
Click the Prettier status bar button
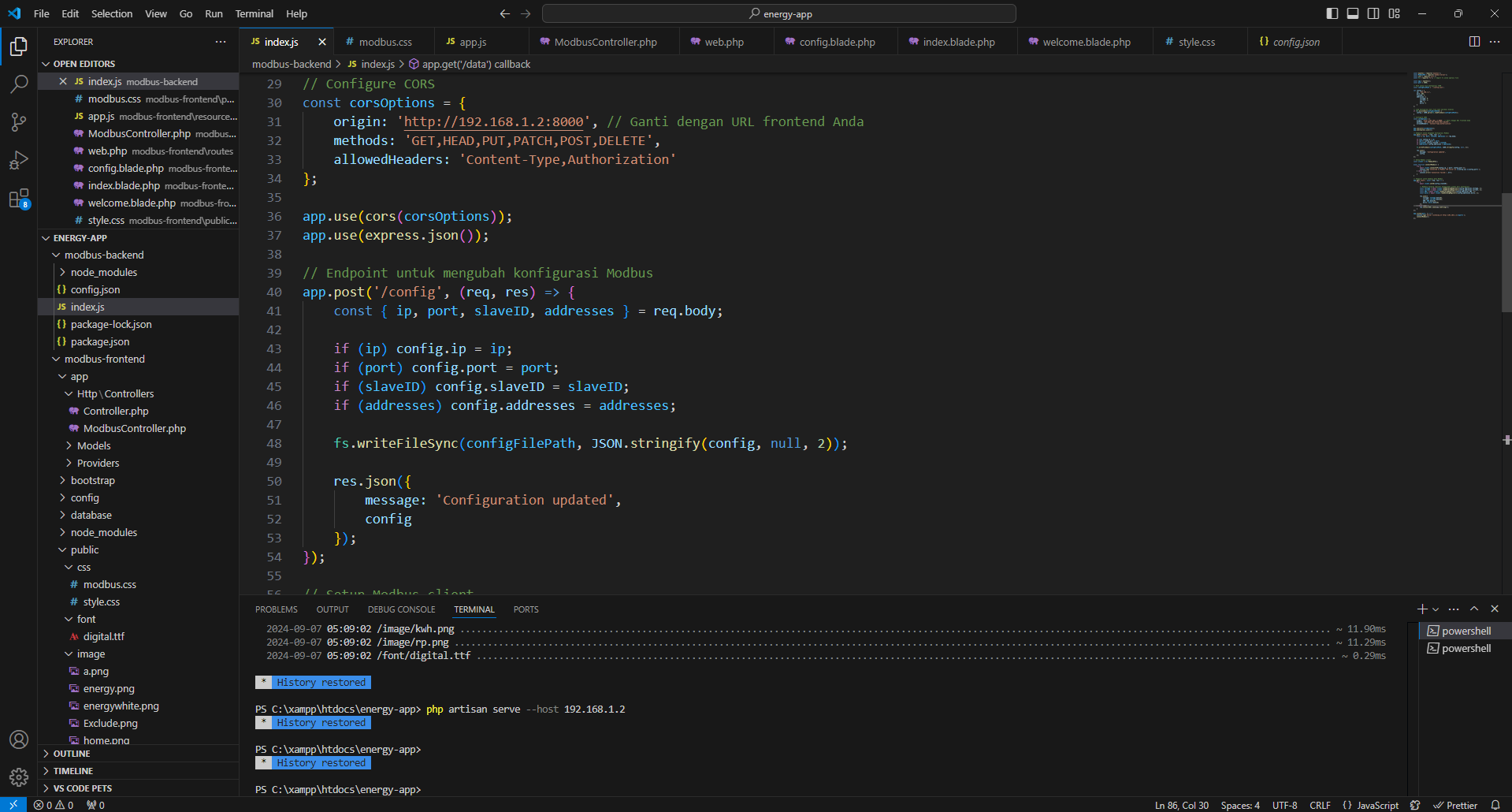pos(1455,805)
